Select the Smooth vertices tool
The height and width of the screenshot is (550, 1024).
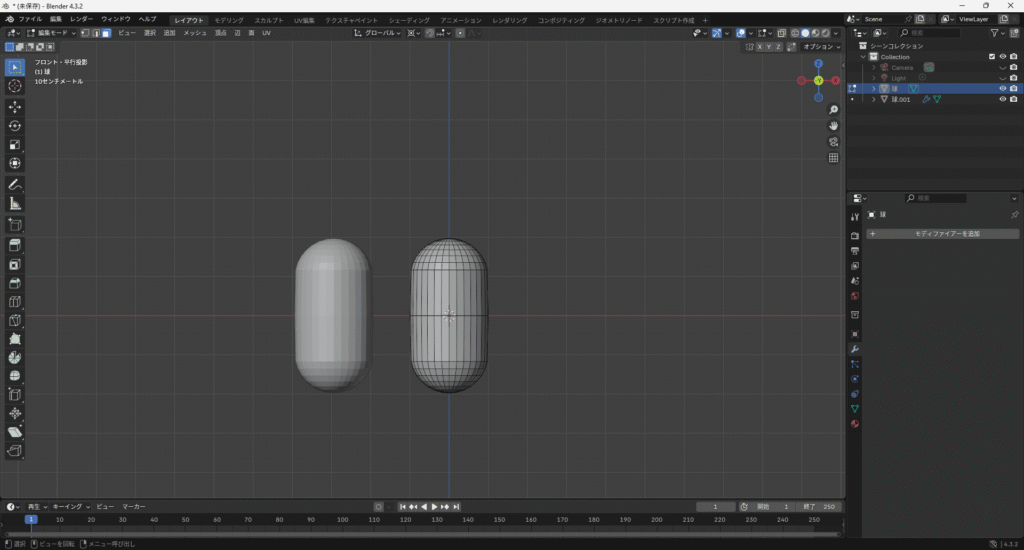click(x=14, y=376)
